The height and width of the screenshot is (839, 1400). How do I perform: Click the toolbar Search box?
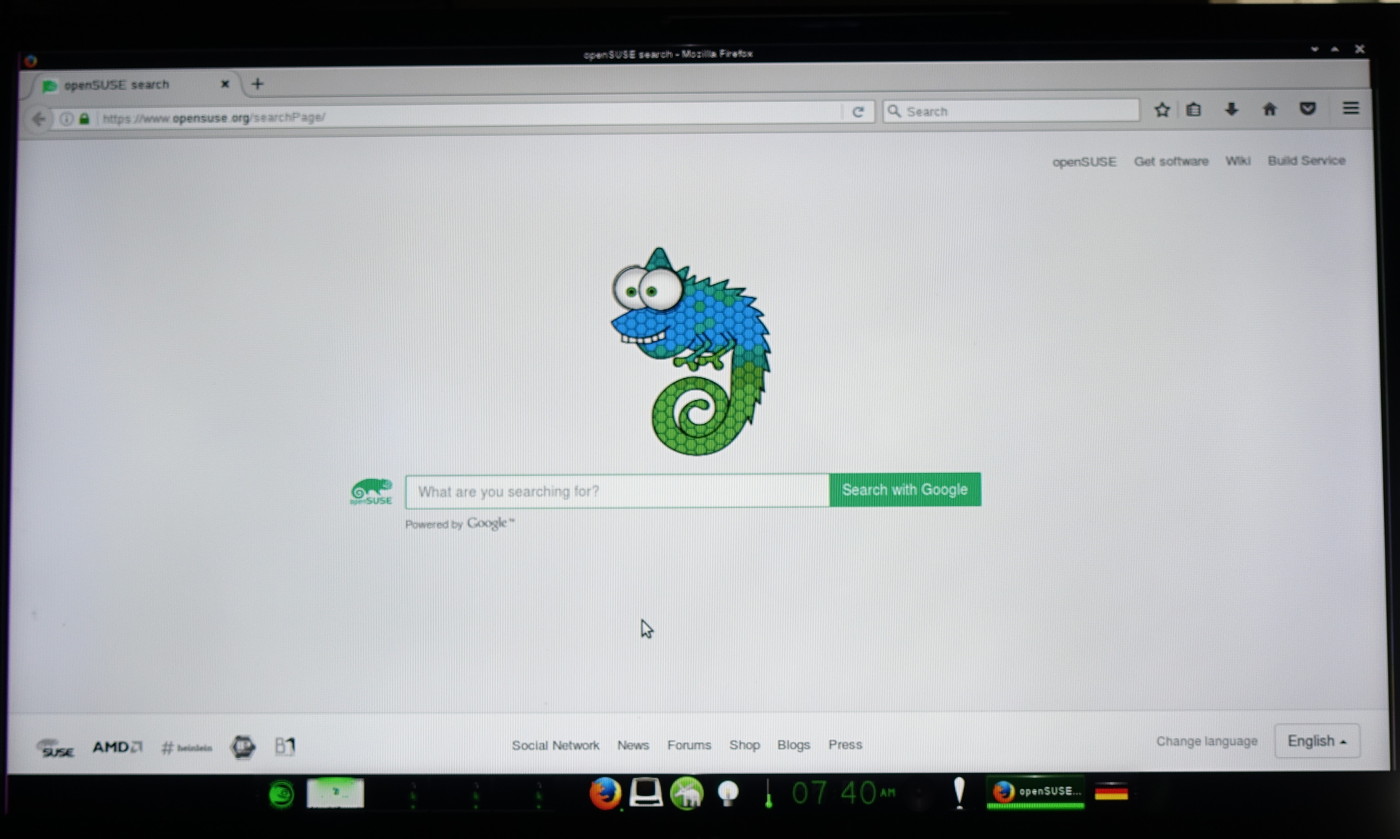coord(1010,111)
